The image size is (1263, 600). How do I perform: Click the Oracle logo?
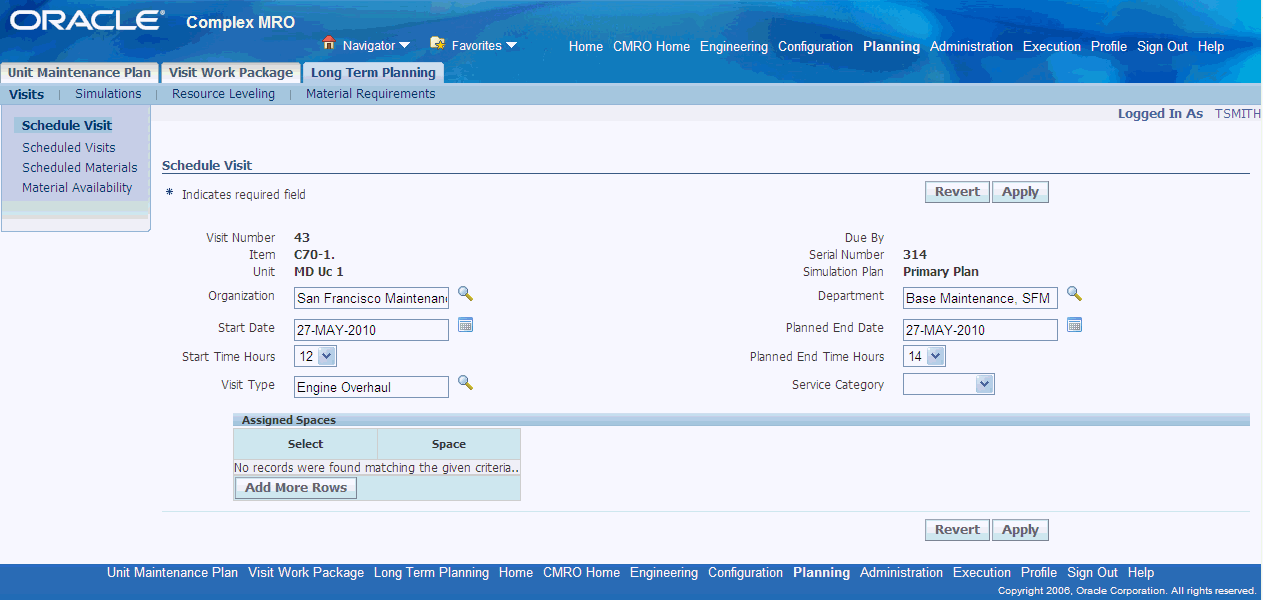[87, 20]
